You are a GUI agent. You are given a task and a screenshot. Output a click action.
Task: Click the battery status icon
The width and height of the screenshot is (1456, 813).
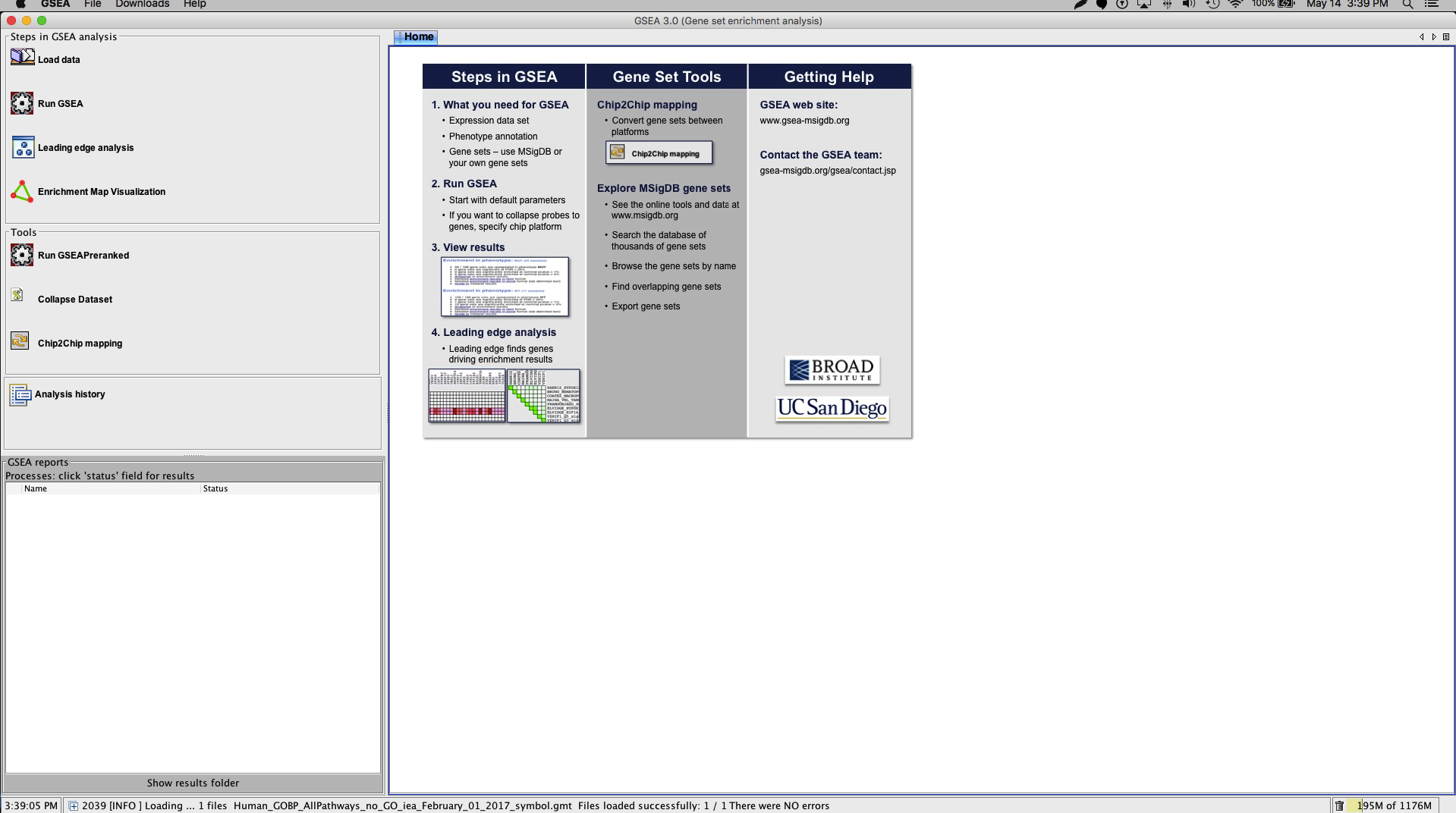click(x=1286, y=4)
